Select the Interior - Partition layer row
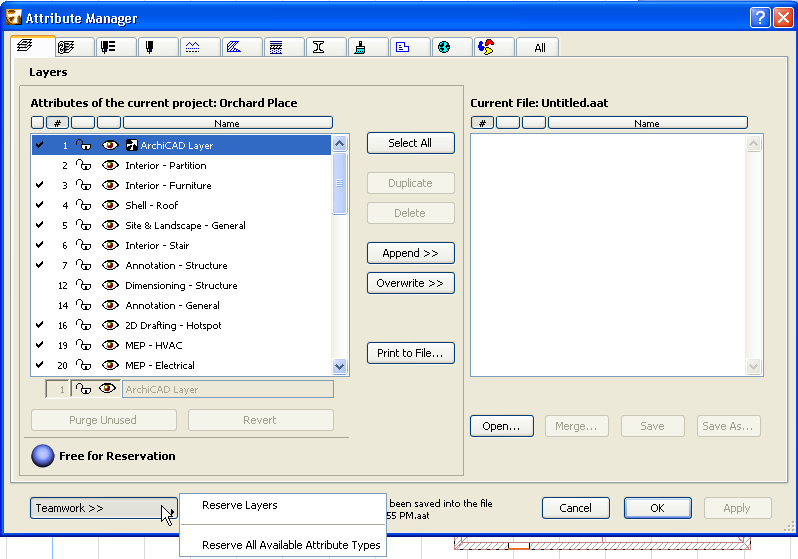This screenshot has height=559, width=798. [181, 165]
